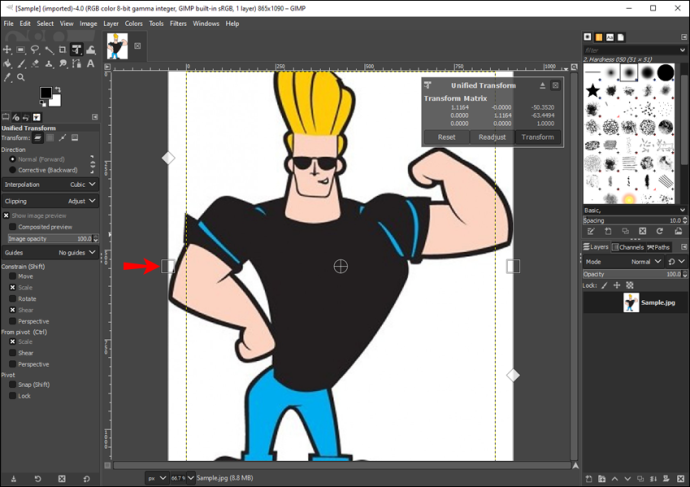Set transform target to Layer
Image resolution: width=690 pixels, height=487 pixels.
click(38, 138)
